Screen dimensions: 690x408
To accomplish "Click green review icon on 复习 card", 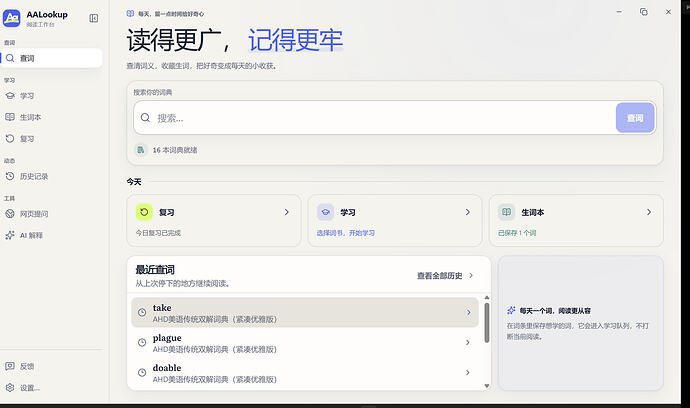I will 144,212.
